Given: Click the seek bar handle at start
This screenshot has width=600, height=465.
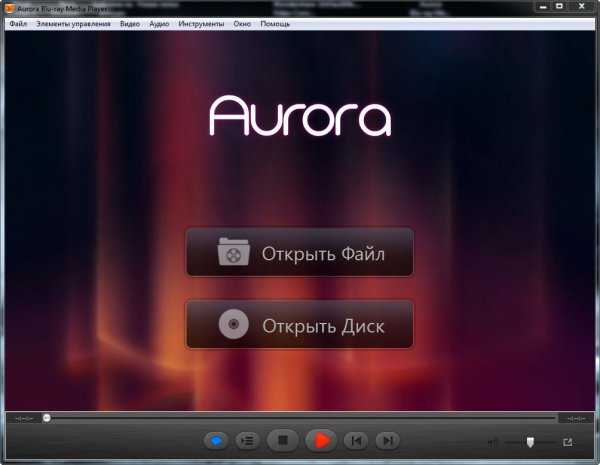Looking at the screenshot, I should click(47, 418).
